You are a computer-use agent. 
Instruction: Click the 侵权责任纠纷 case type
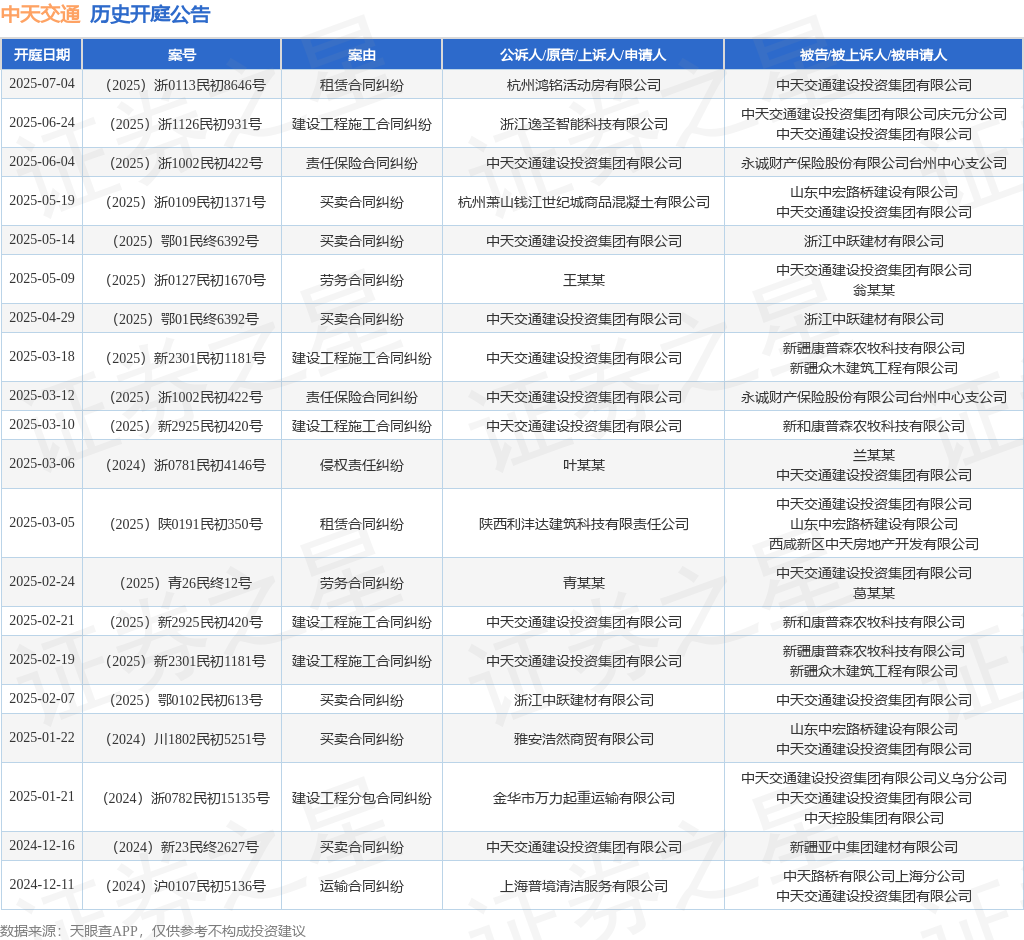click(362, 465)
